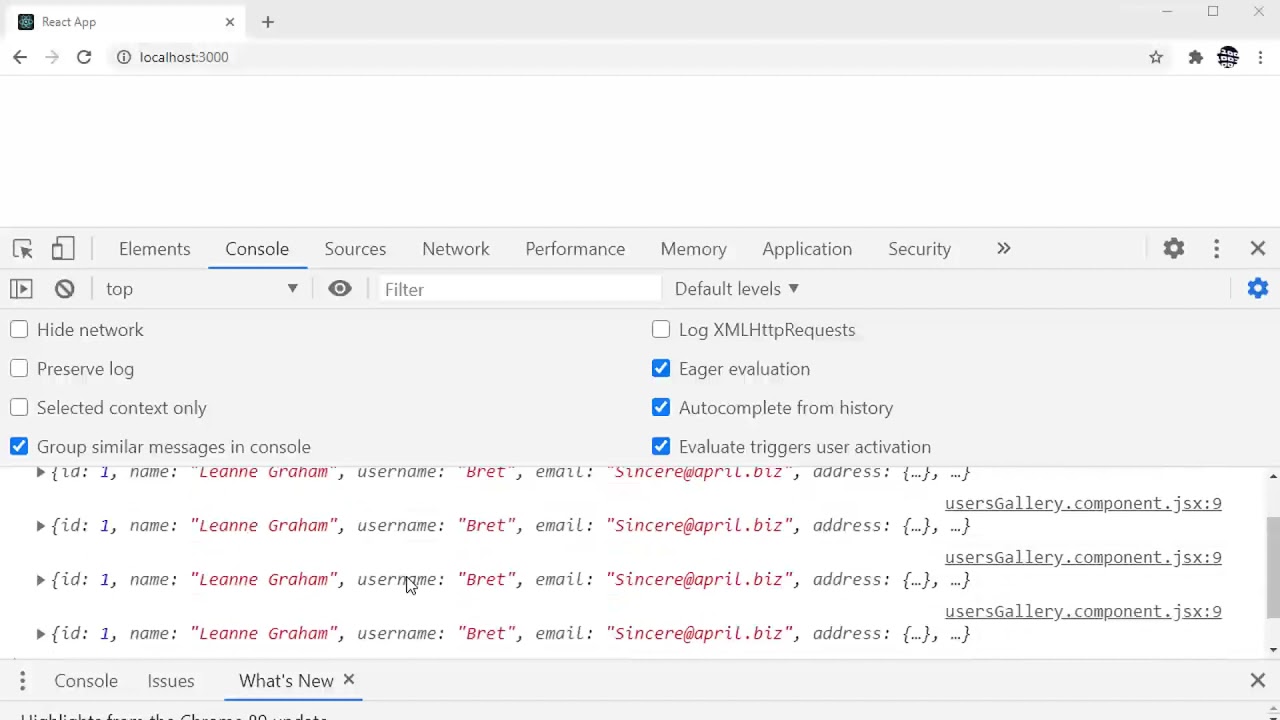
Task: Close the DevTools panel
Action: (1258, 249)
